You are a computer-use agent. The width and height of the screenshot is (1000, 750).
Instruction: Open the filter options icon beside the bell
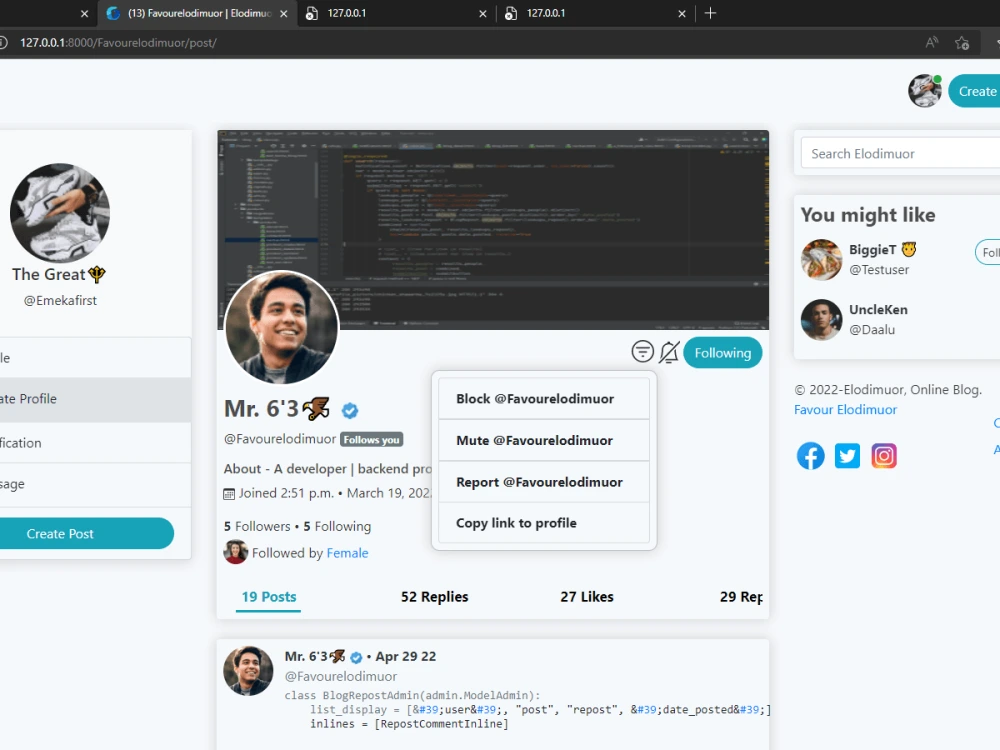coord(643,351)
